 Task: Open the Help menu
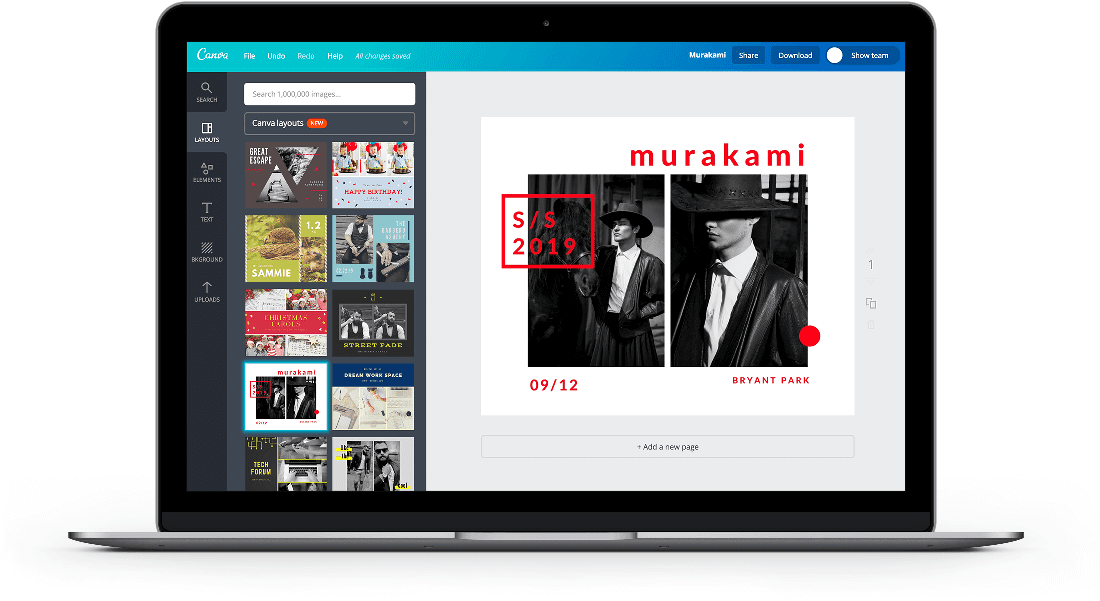click(x=335, y=56)
